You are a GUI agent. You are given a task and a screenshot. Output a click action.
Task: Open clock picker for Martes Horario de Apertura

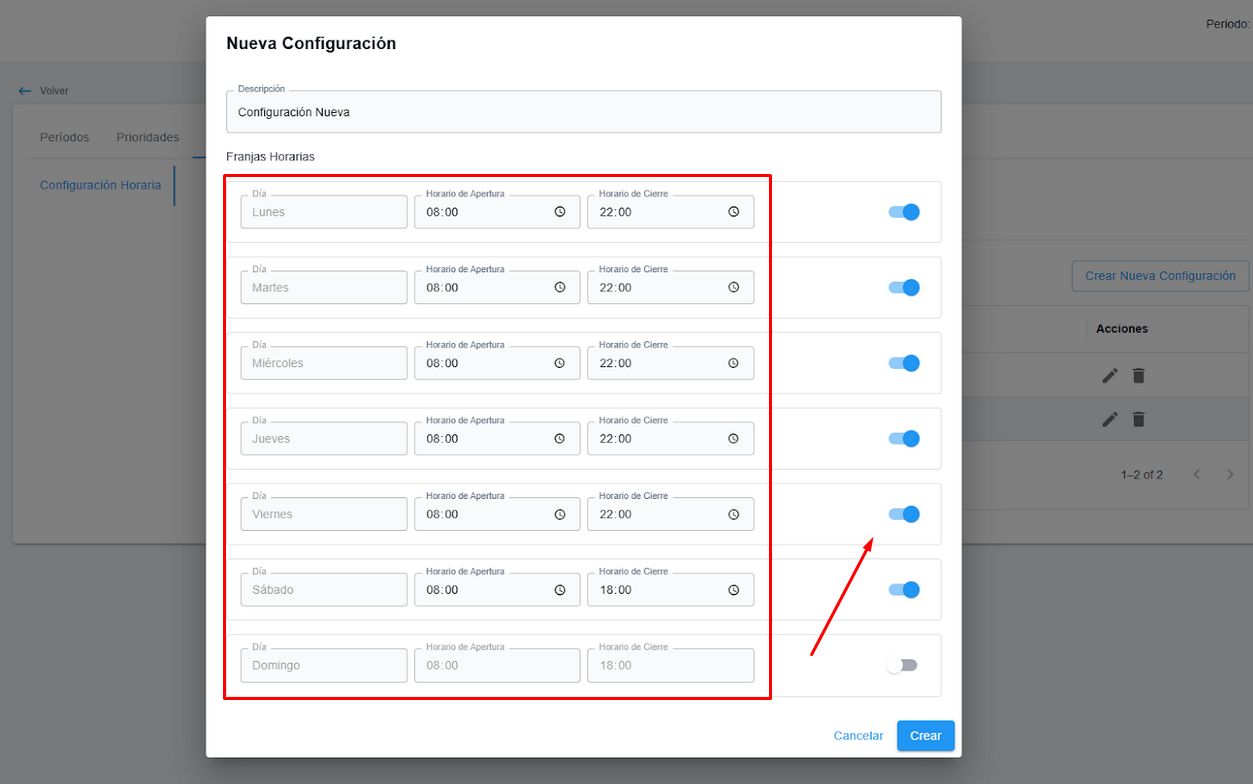pyautogui.click(x=560, y=288)
